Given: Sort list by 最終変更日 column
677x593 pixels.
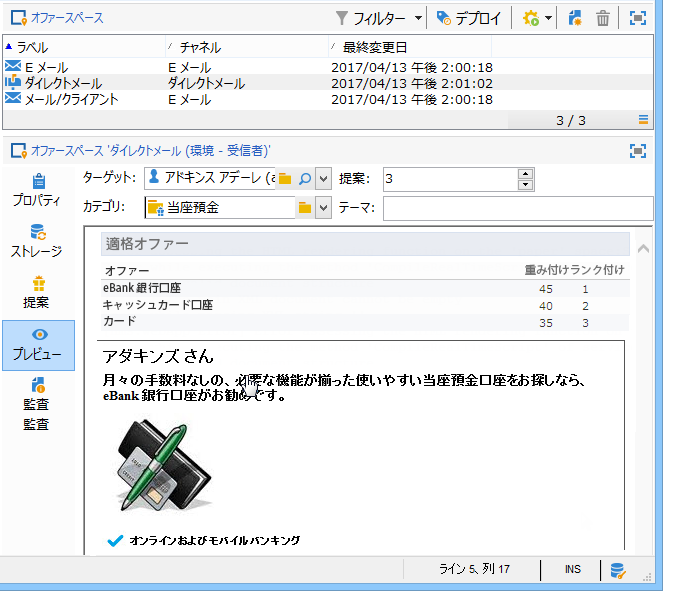Looking at the screenshot, I should 410,47.
